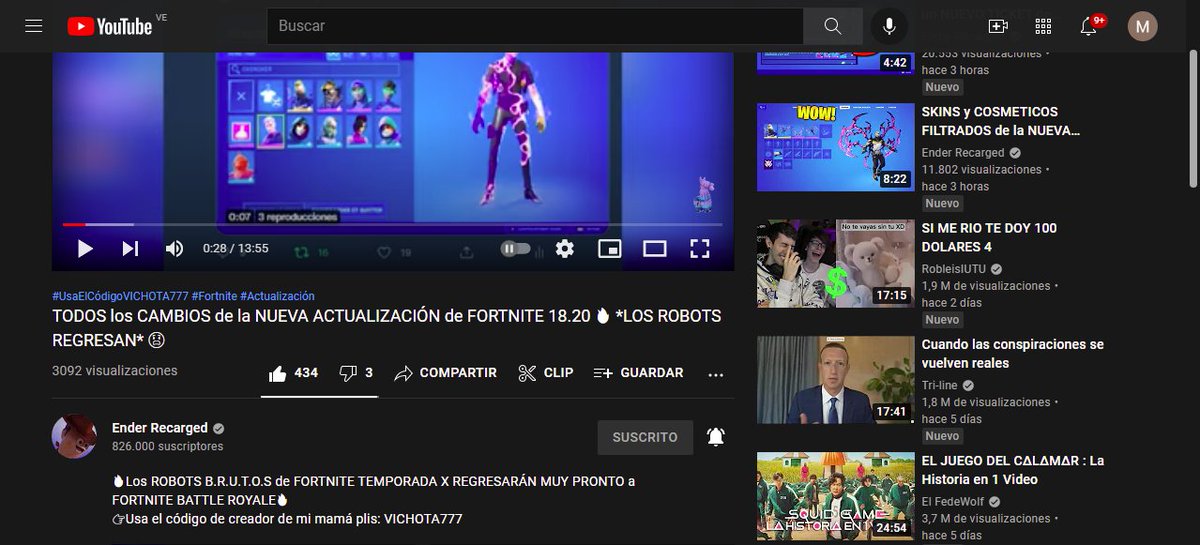1200x545 pixels.
Task: Open SKINS y COSMETICOS FILTRADOS title
Action: [x=1001, y=121]
